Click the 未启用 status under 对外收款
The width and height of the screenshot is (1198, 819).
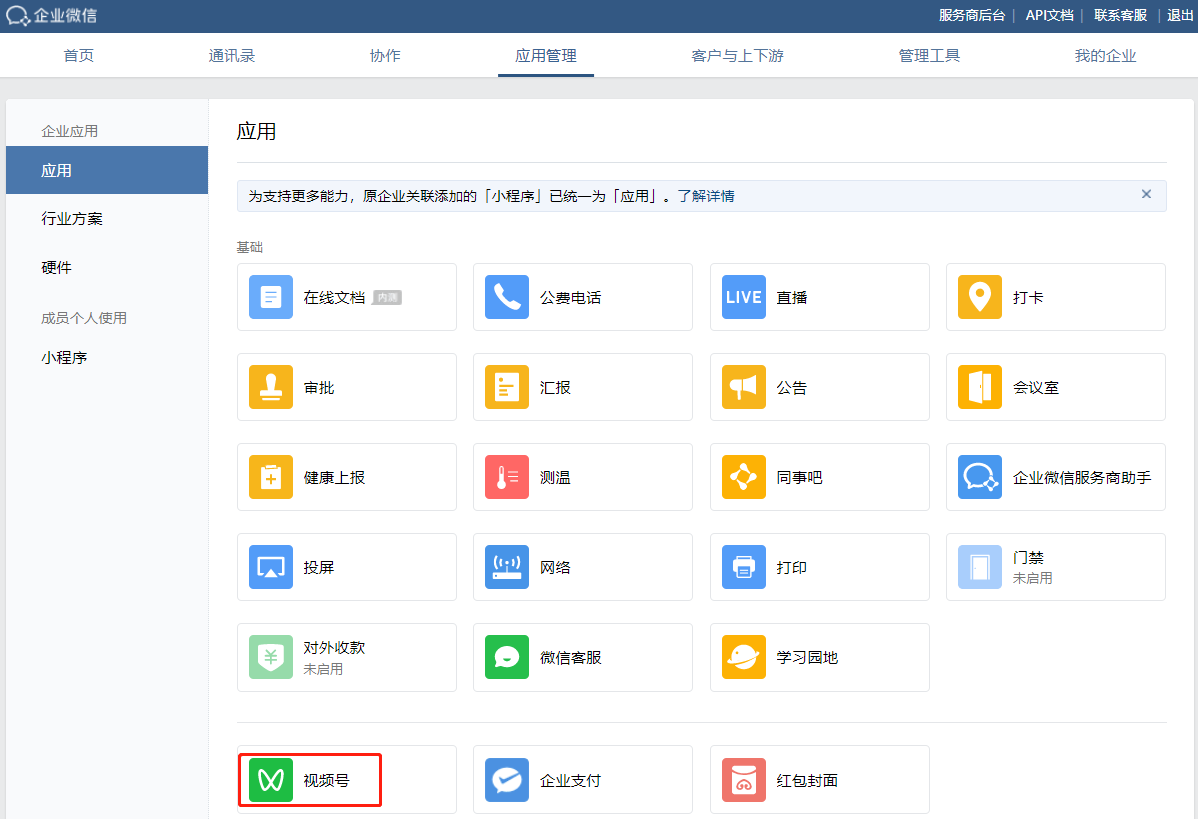click(323, 669)
